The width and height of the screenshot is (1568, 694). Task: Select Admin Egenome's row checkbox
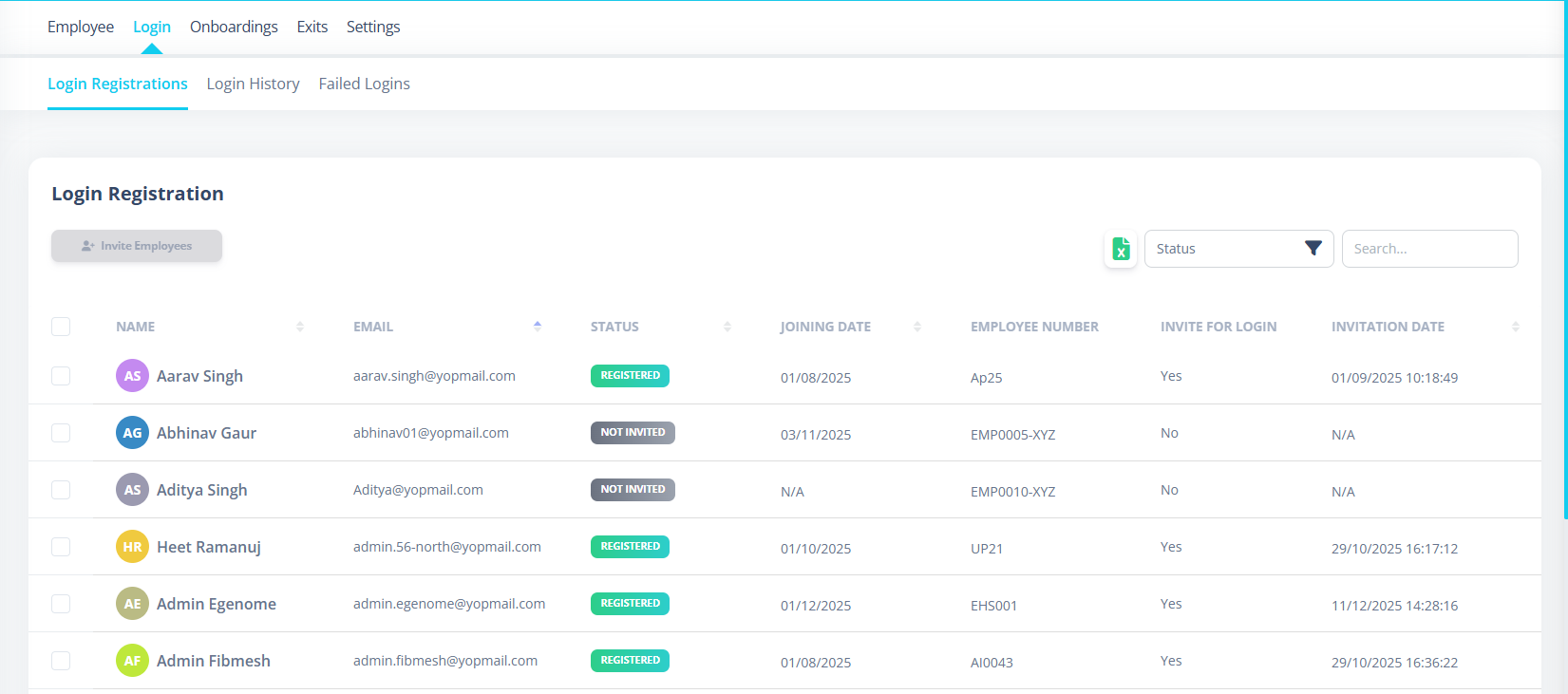61,604
